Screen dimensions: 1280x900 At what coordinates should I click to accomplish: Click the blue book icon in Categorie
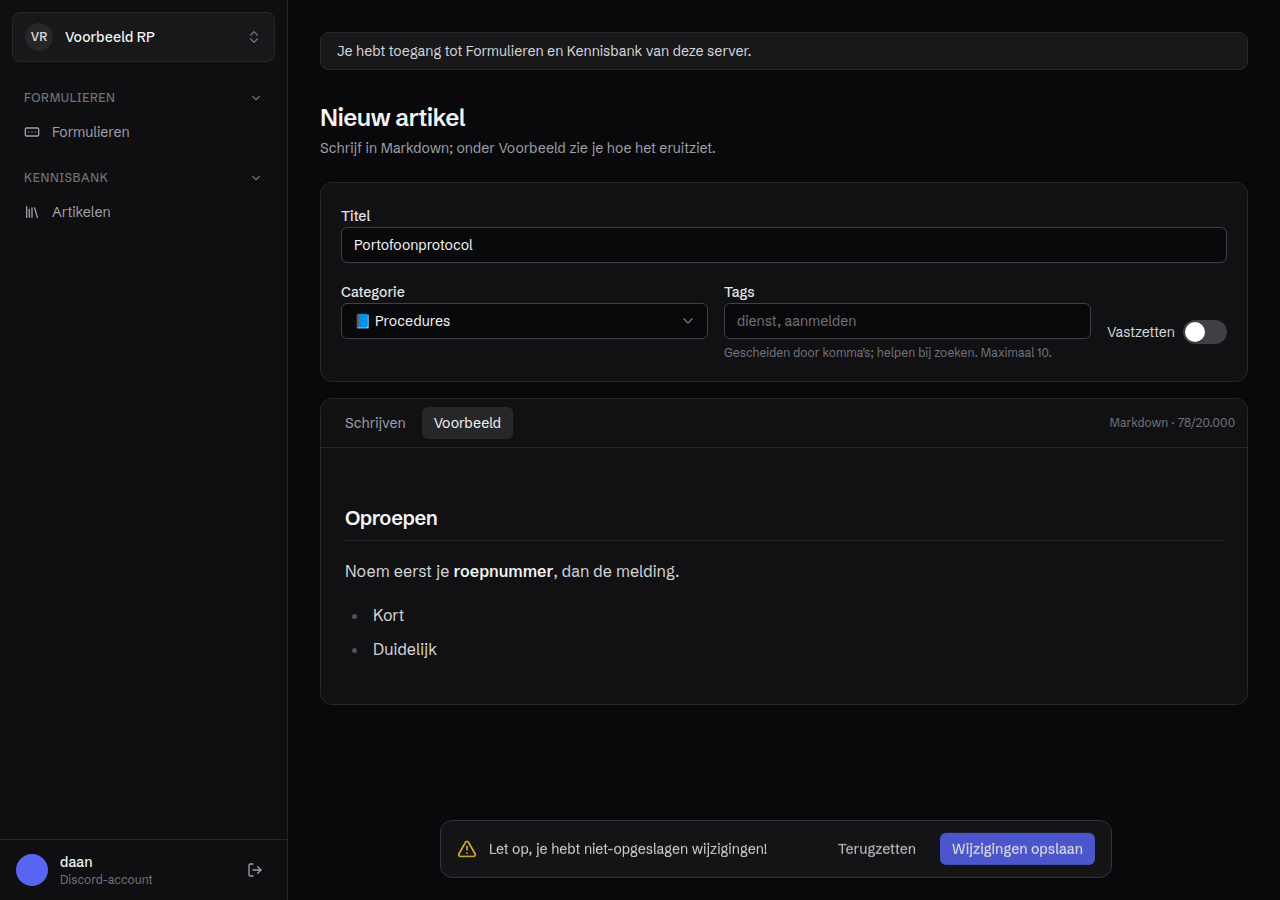click(x=363, y=321)
